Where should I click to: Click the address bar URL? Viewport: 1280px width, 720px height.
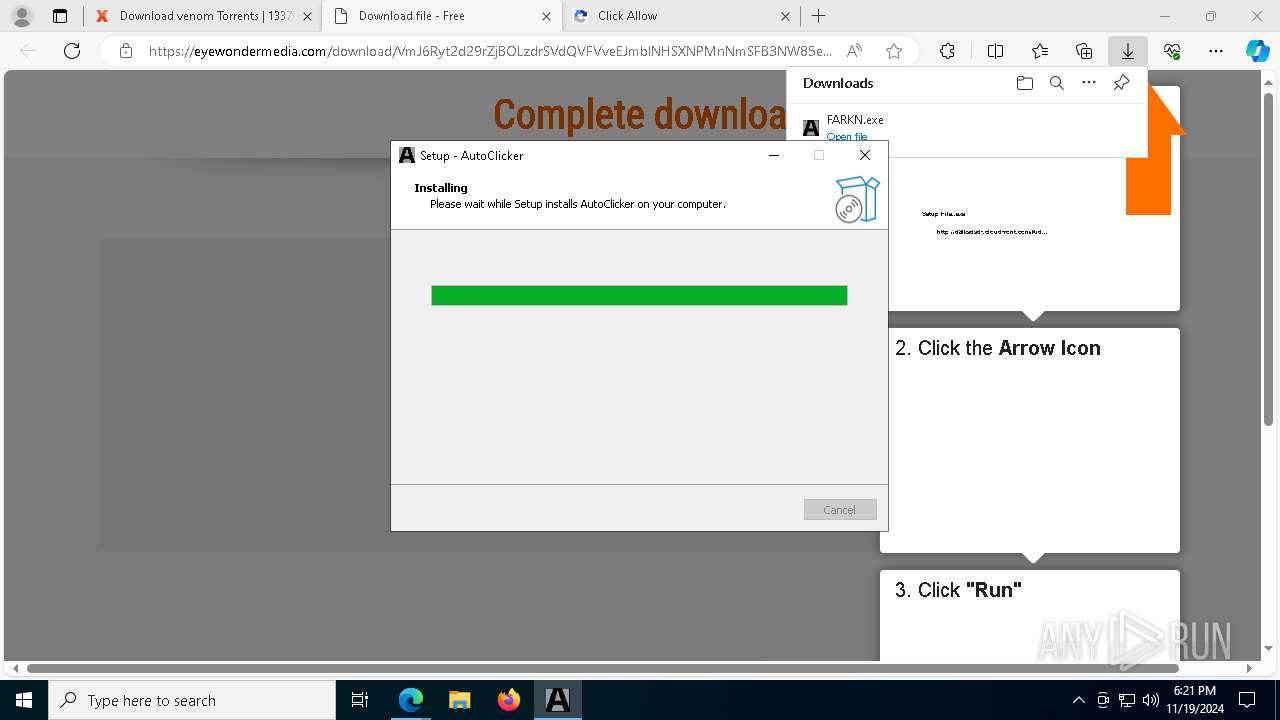coord(490,51)
